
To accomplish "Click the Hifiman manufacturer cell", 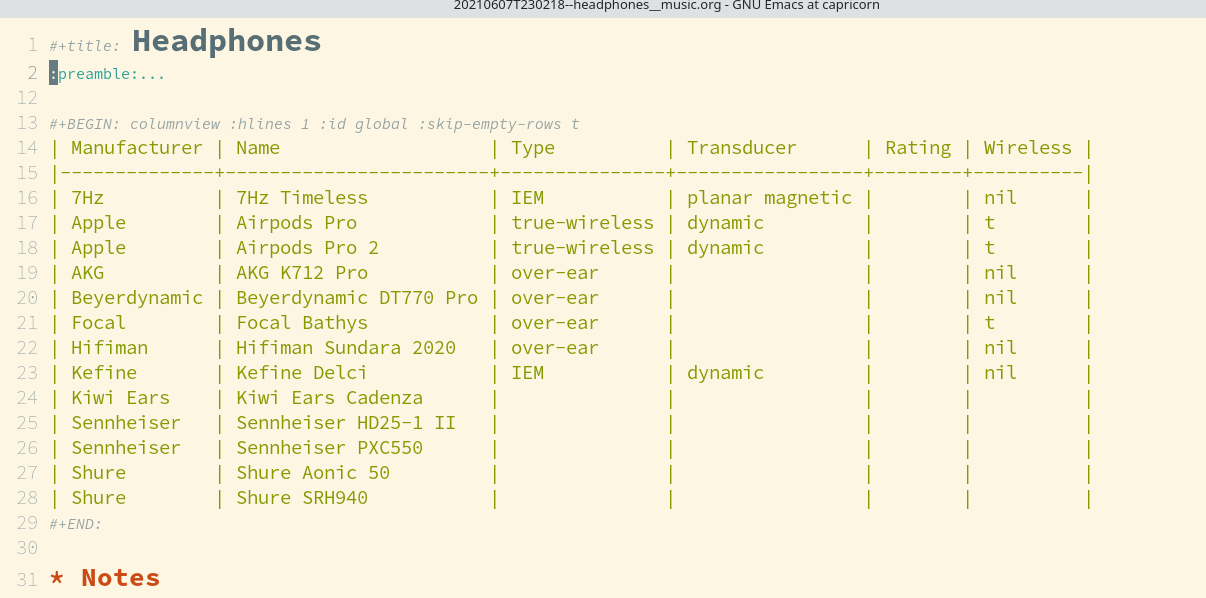I will pyautogui.click(x=109, y=348).
